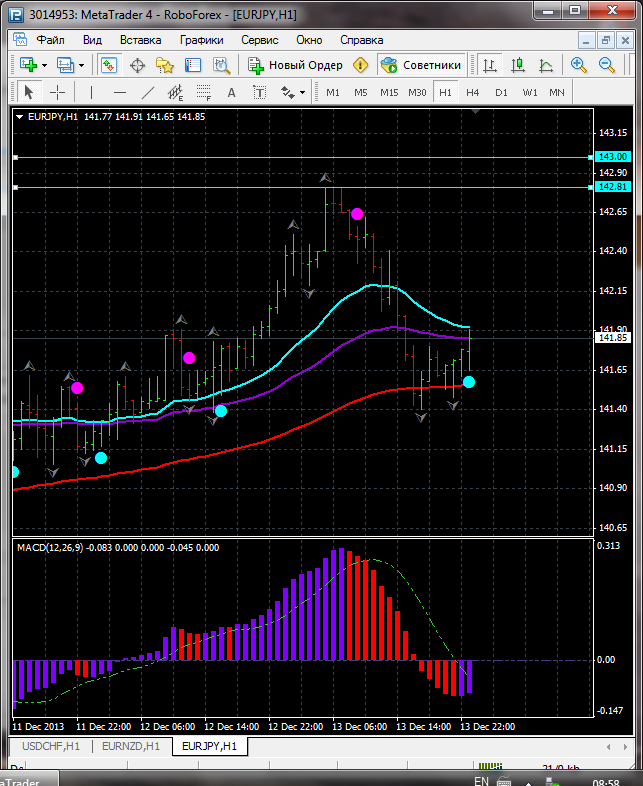Switch to the M15 timeframe

click(389, 93)
